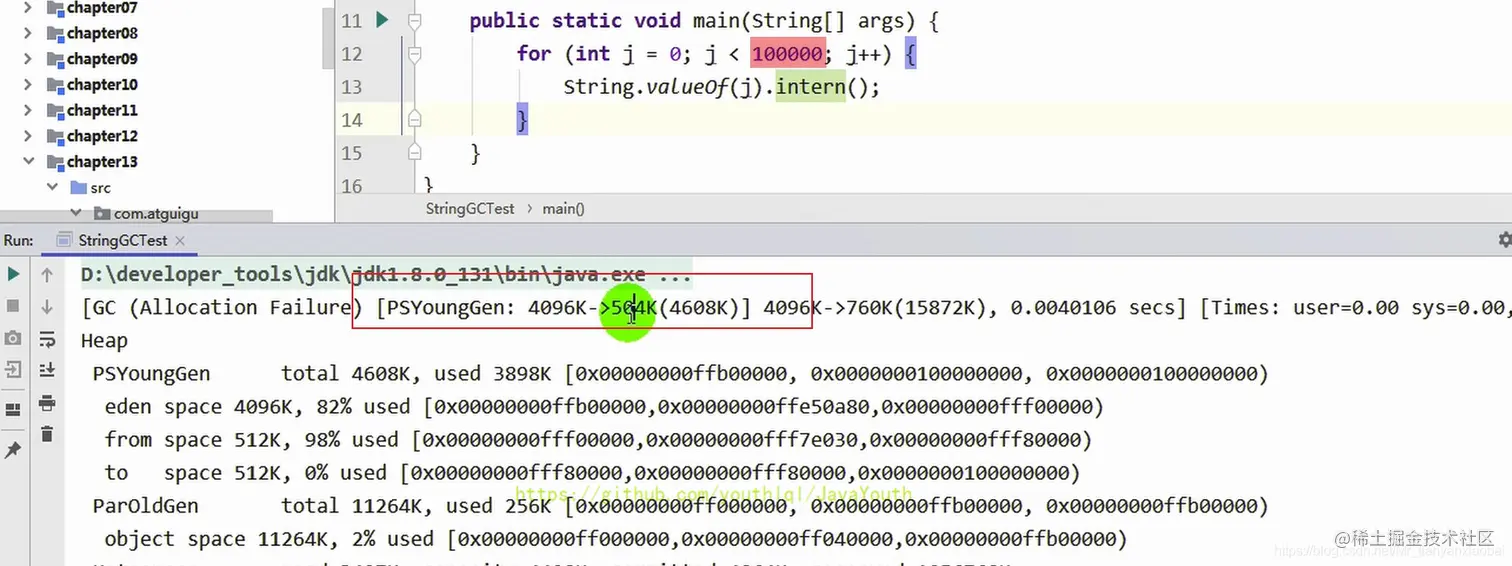The width and height of the screenshot is (1512, 566).
Task: Collapse the for-loop fold marker at line 12
Action: point(415,53)
